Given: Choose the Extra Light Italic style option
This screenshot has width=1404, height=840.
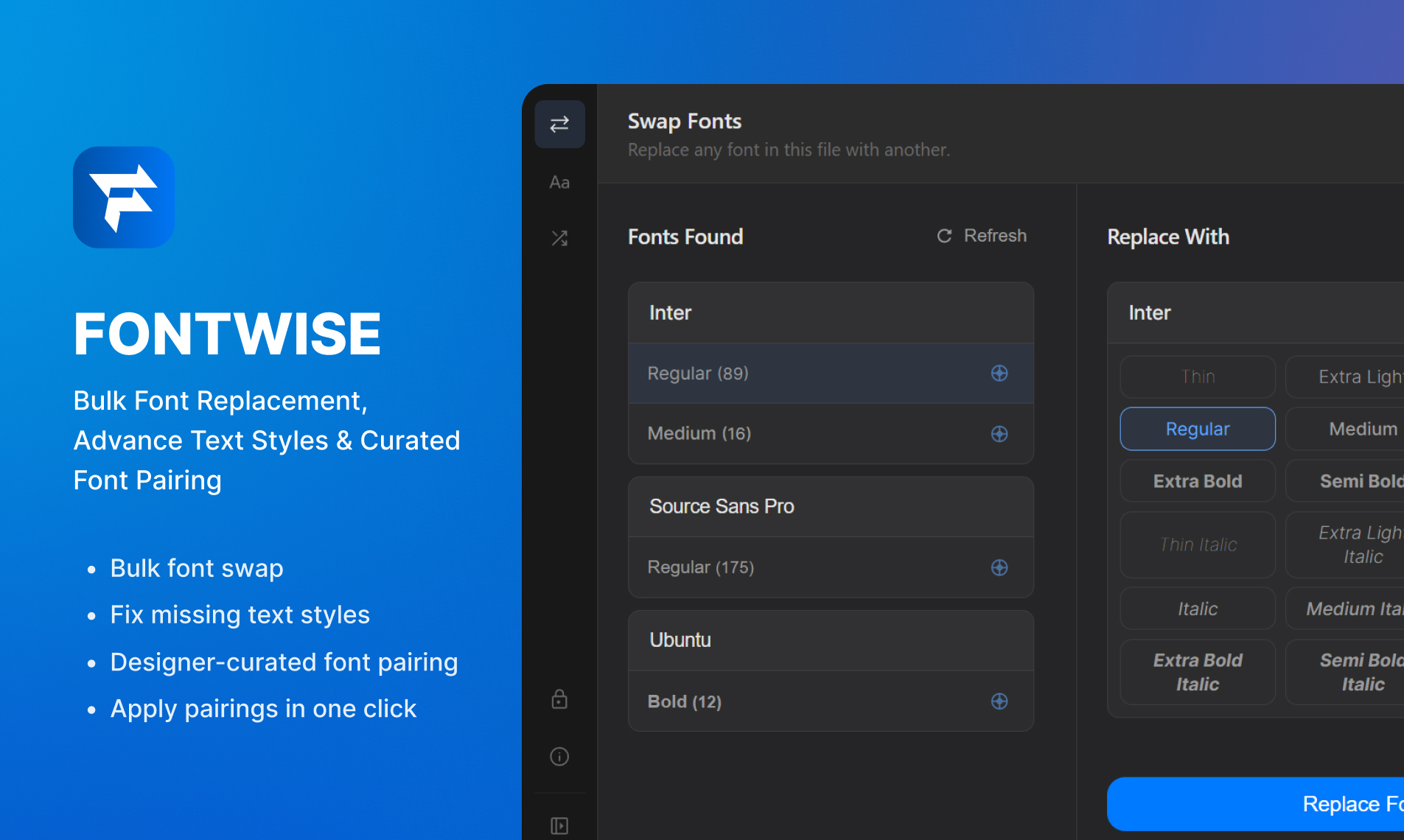Looking at the screenshot, I should [1345, 545].
